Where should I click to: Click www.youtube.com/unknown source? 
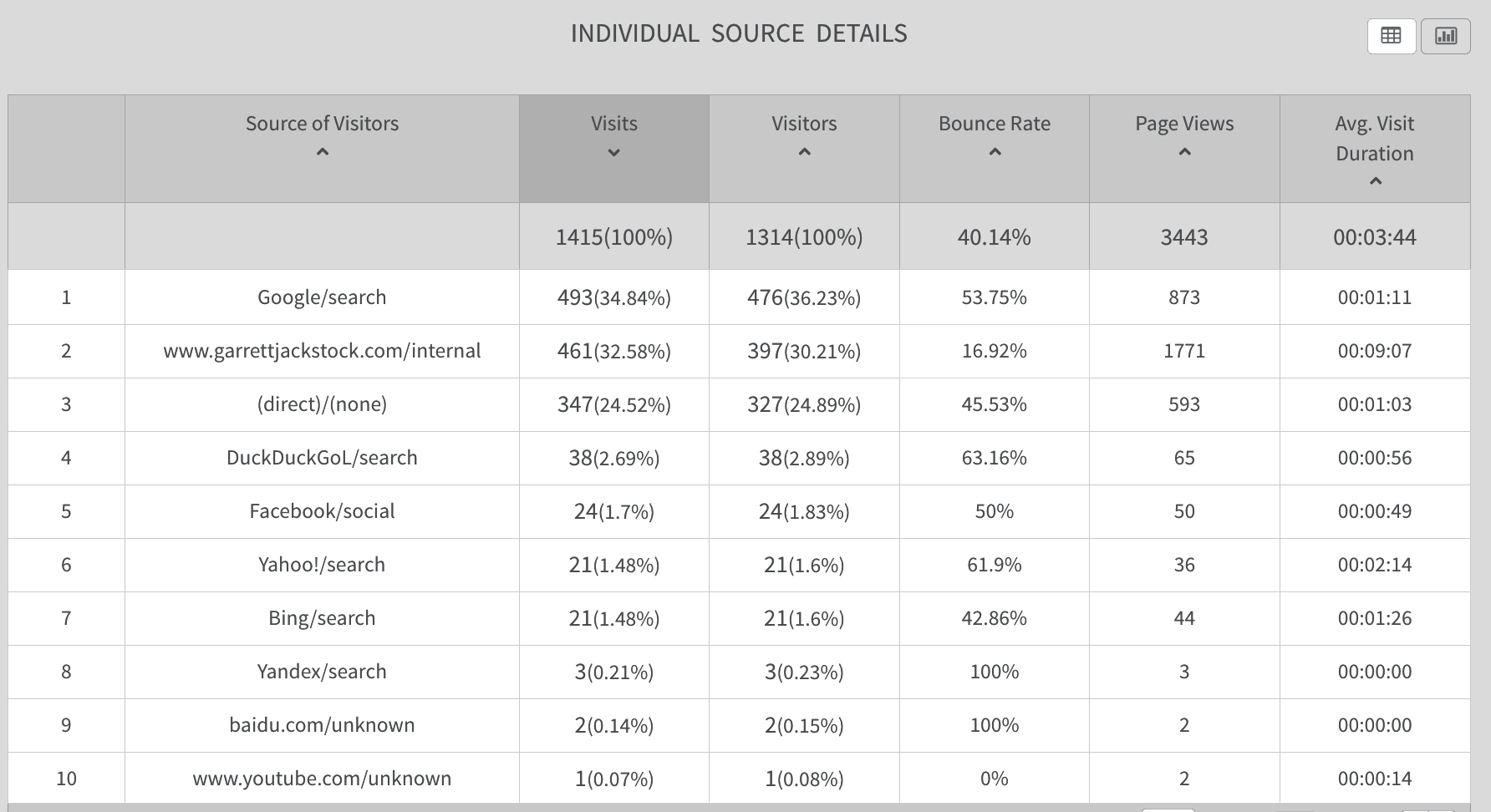pyautogui.click(x=322, y=779)
